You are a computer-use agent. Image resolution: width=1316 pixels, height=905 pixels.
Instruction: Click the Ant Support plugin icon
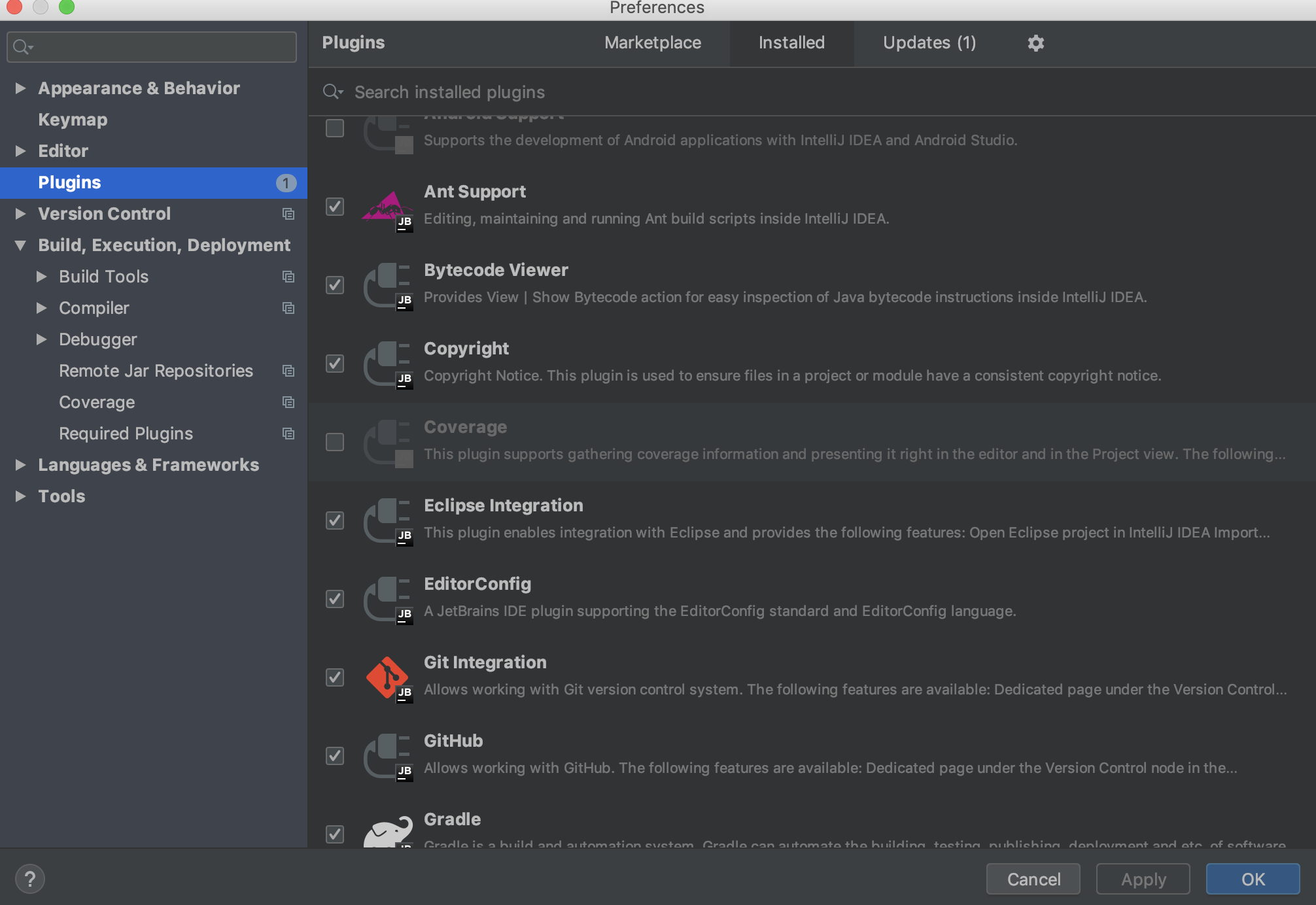[388, 207]
